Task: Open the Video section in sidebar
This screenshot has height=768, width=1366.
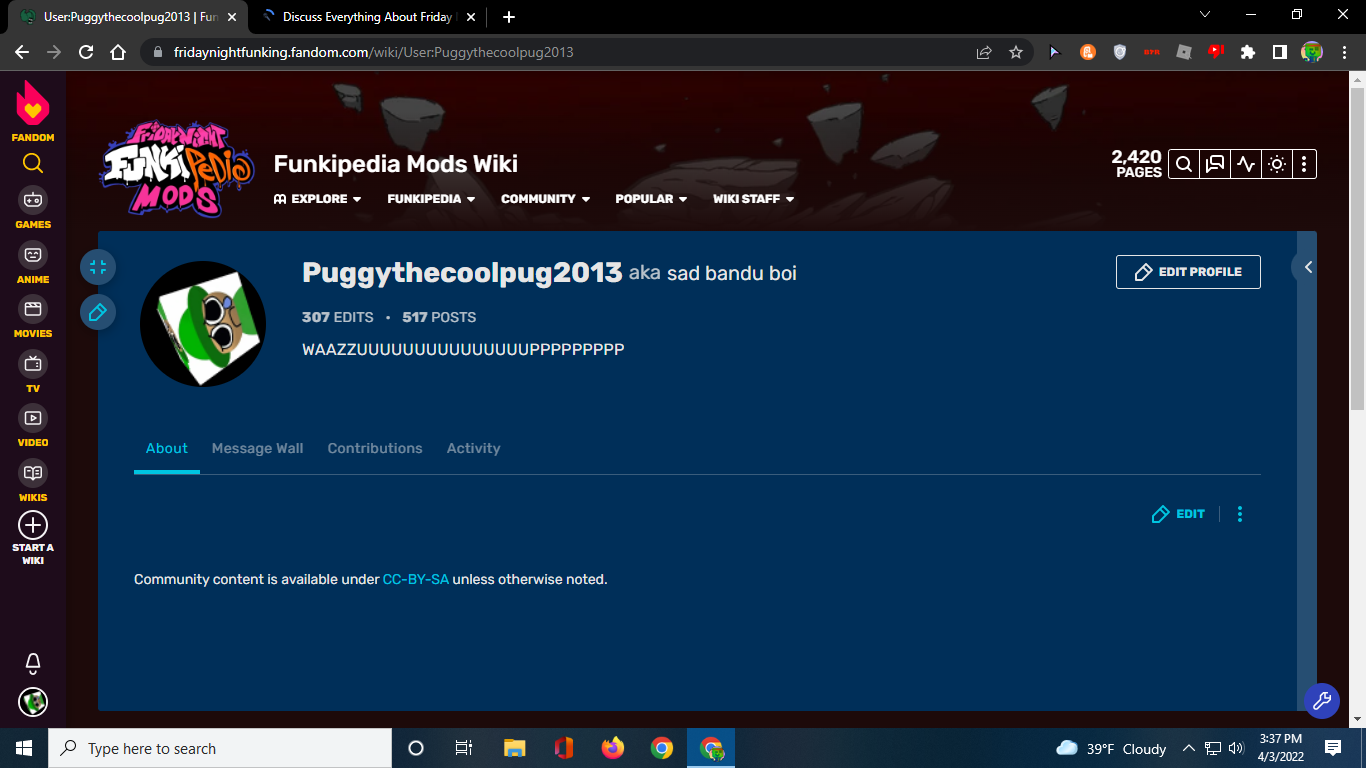Action: 33,425
